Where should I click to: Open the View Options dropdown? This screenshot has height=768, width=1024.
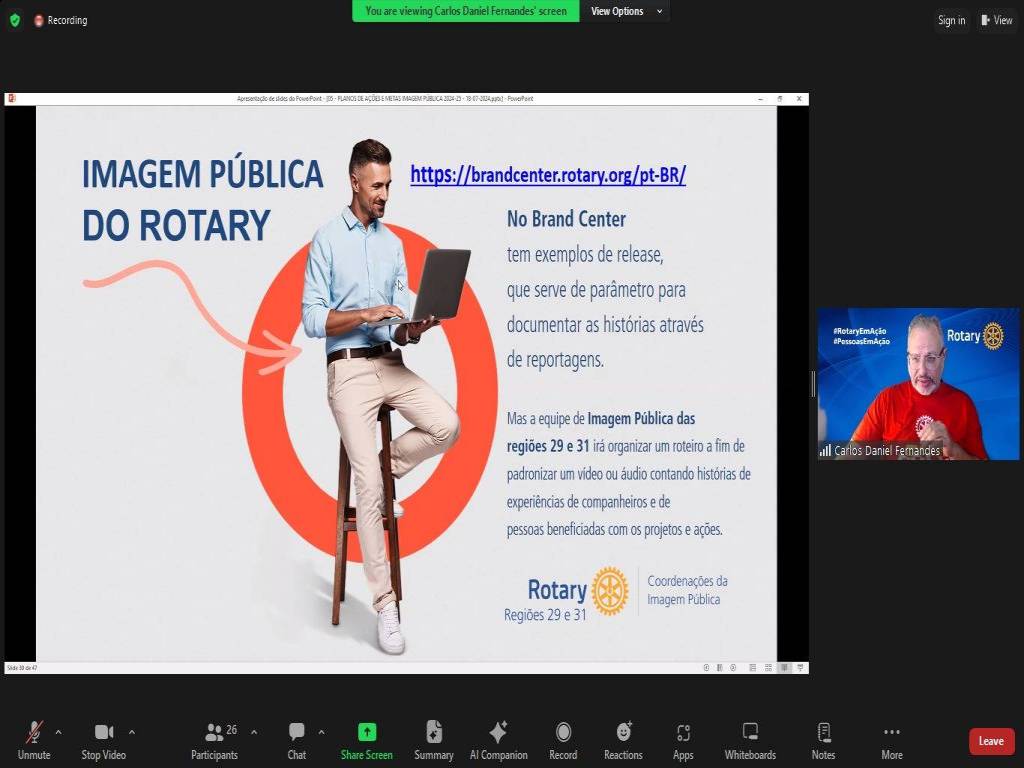tap(626, 11)
